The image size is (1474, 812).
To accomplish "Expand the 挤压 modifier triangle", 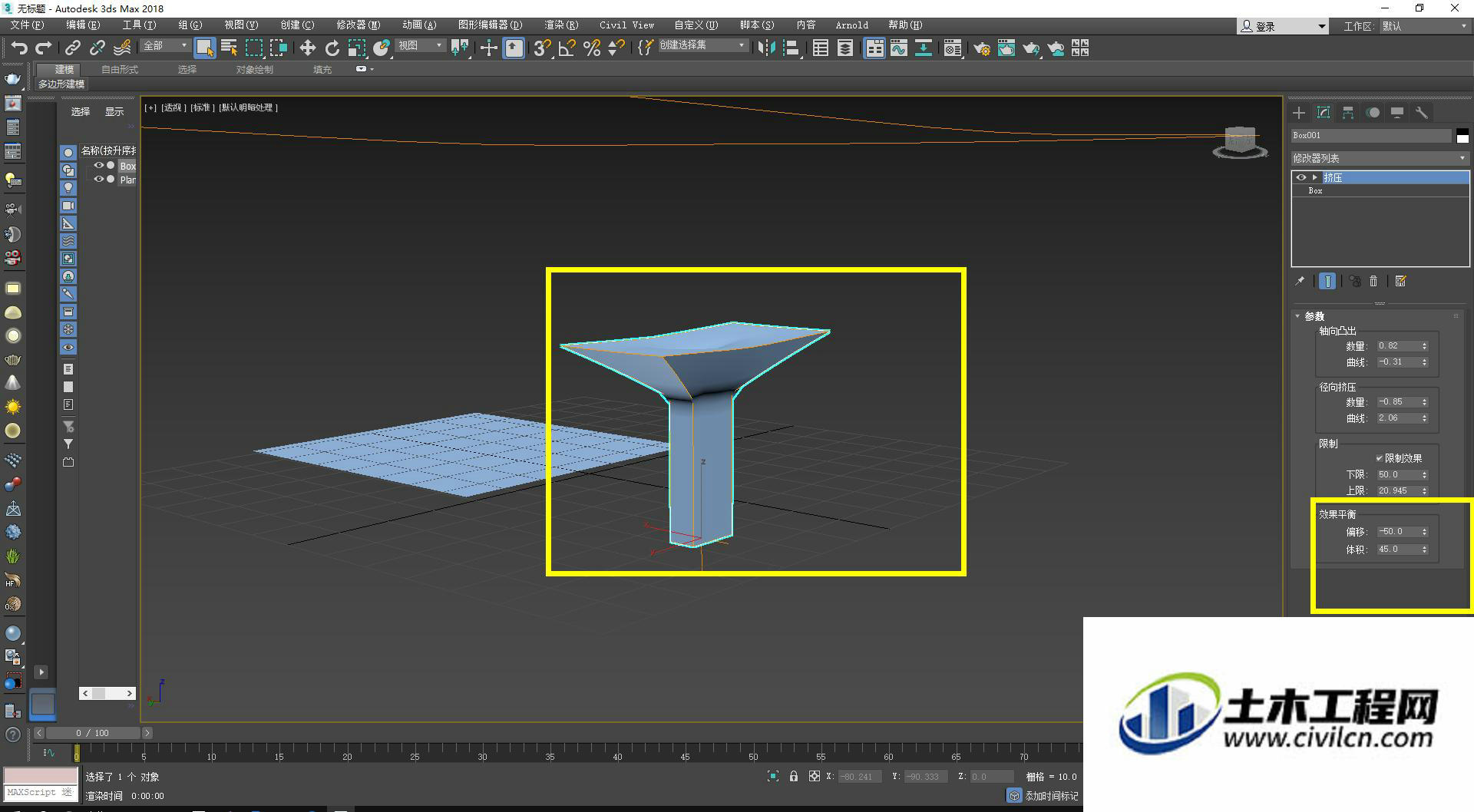I will 1315,177.
